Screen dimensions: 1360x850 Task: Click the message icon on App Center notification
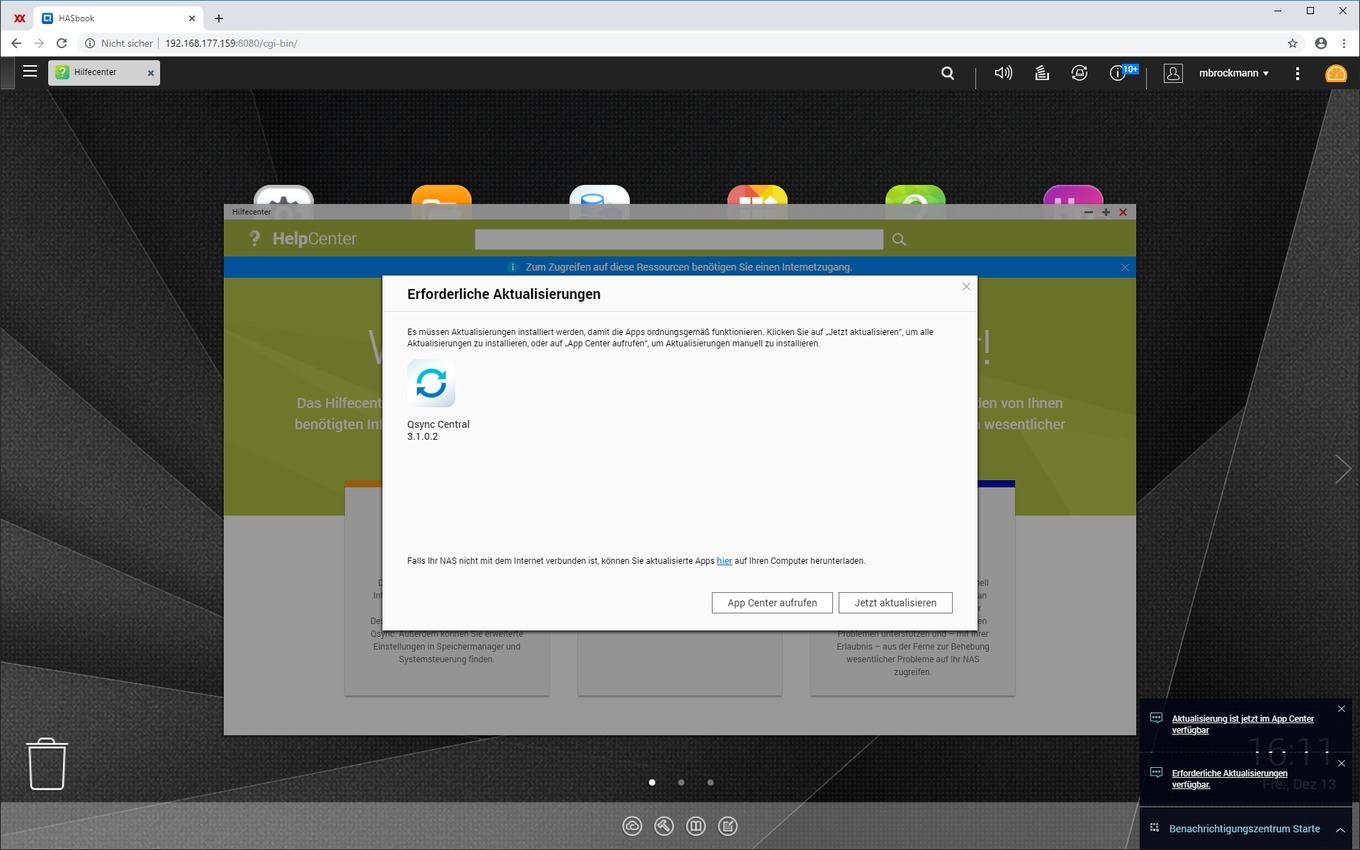pos(1156,718)
